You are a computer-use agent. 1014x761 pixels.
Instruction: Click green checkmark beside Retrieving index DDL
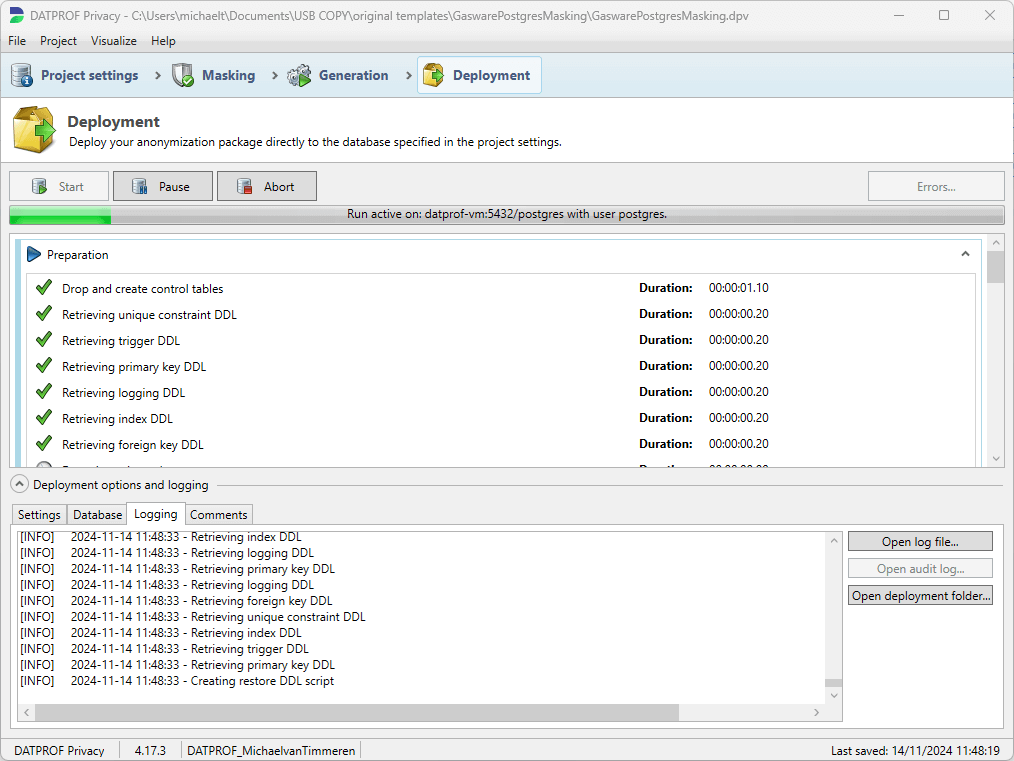coord(44,418)
